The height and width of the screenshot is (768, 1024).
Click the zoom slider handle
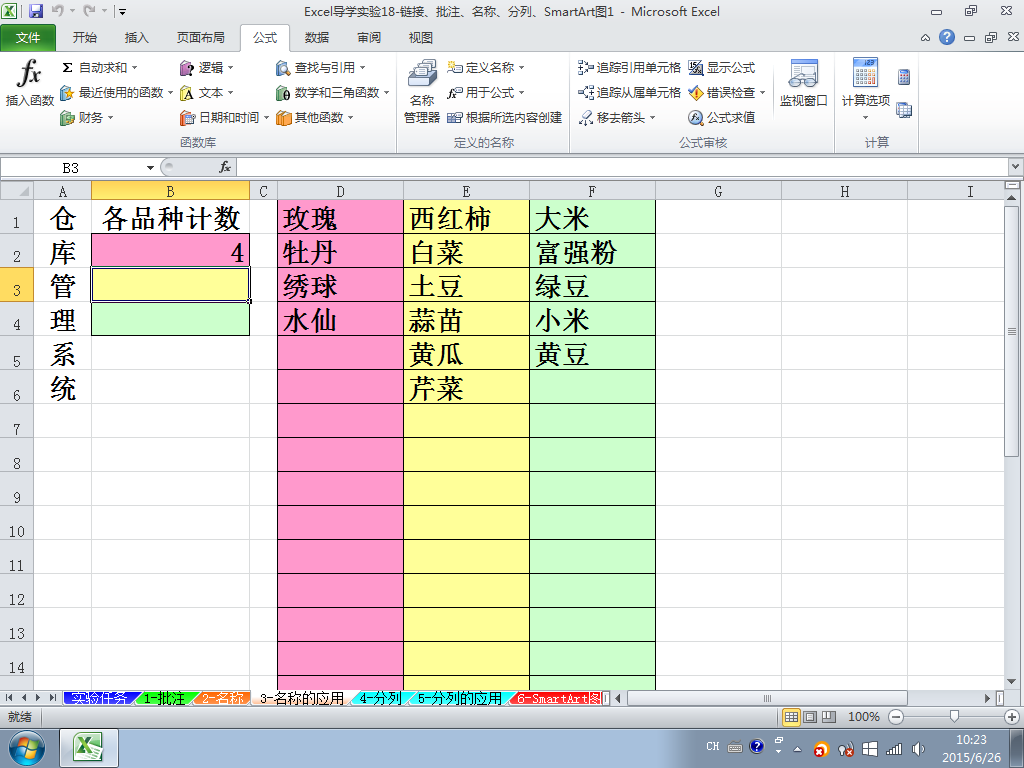[954, 717]
